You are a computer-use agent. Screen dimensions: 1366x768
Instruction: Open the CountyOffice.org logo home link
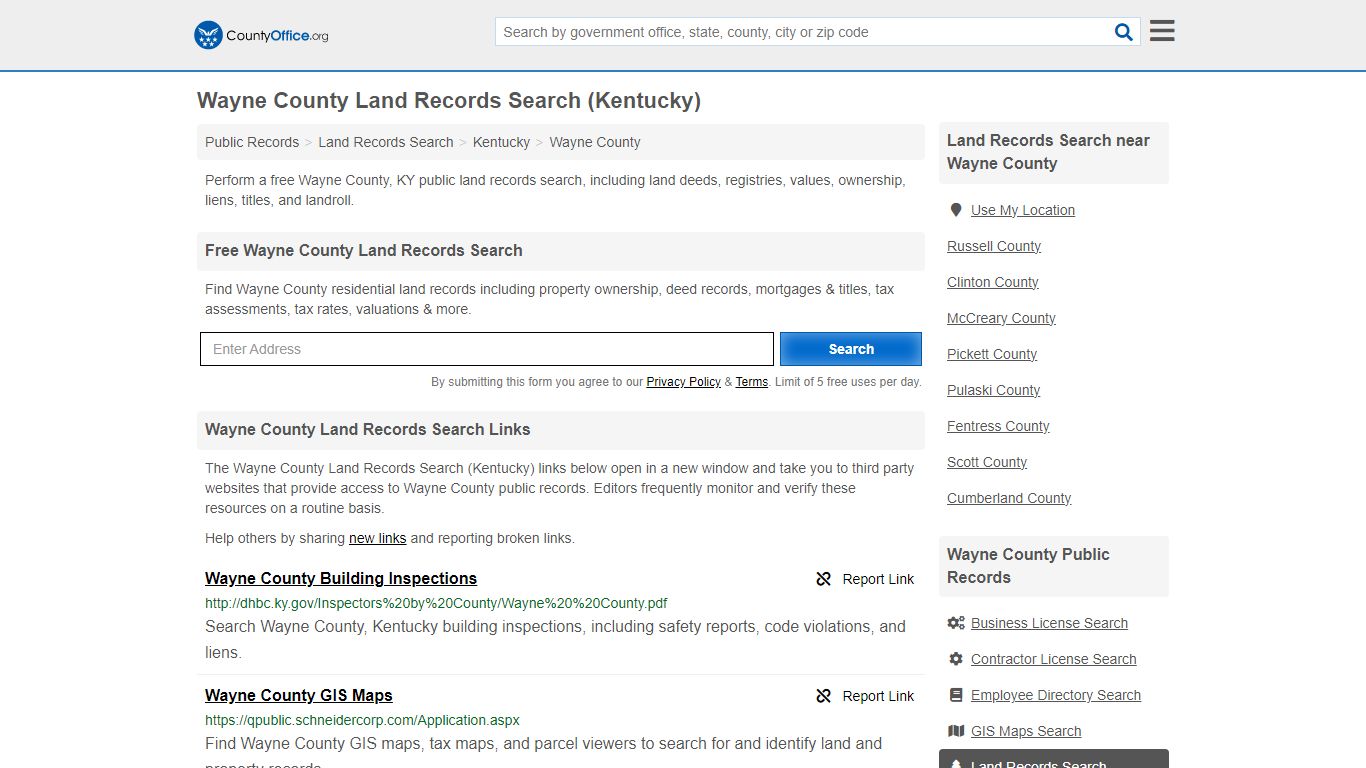click(x=261, y=35)
